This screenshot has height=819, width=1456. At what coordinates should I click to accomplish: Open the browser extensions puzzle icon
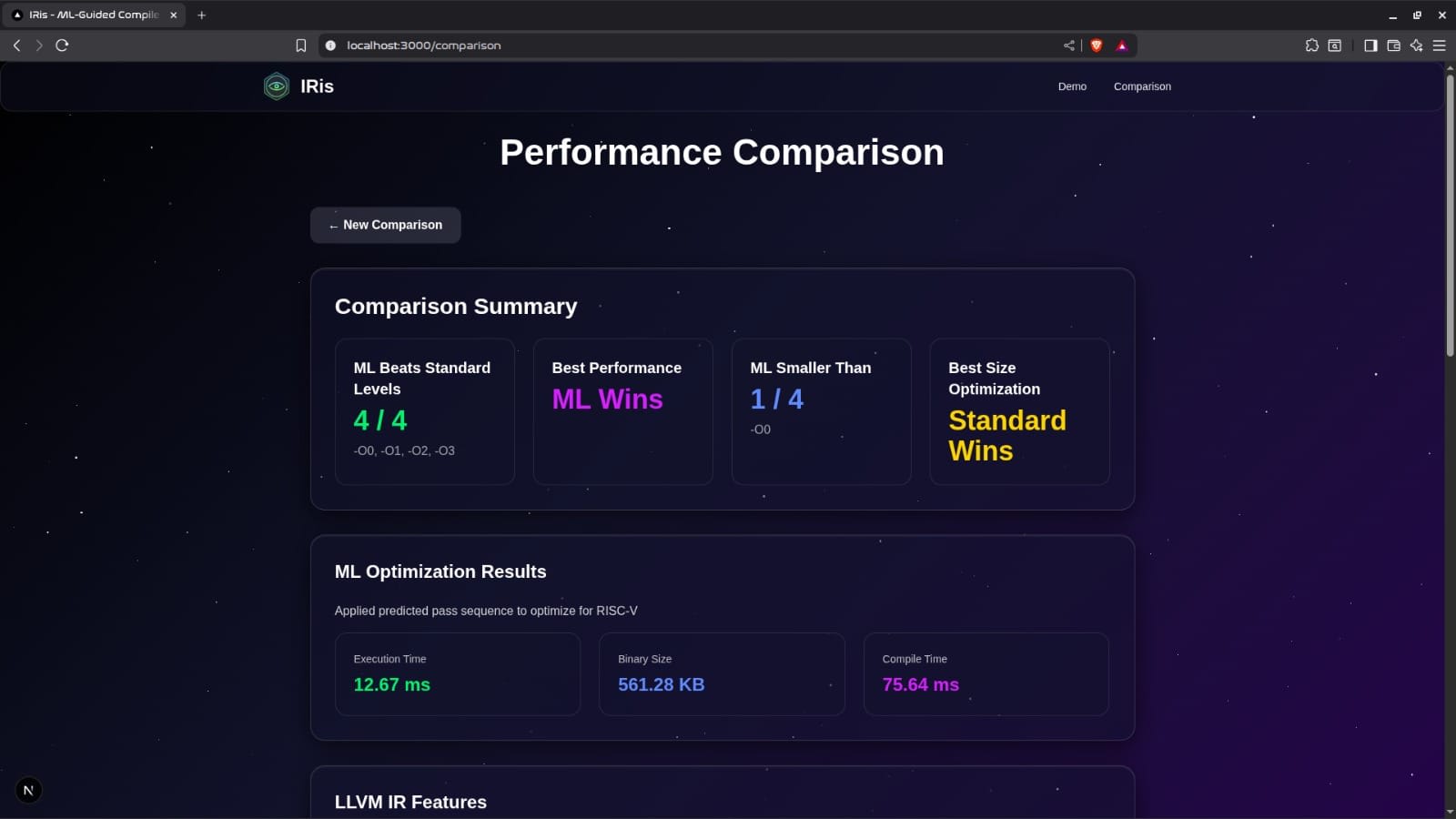1311,45
